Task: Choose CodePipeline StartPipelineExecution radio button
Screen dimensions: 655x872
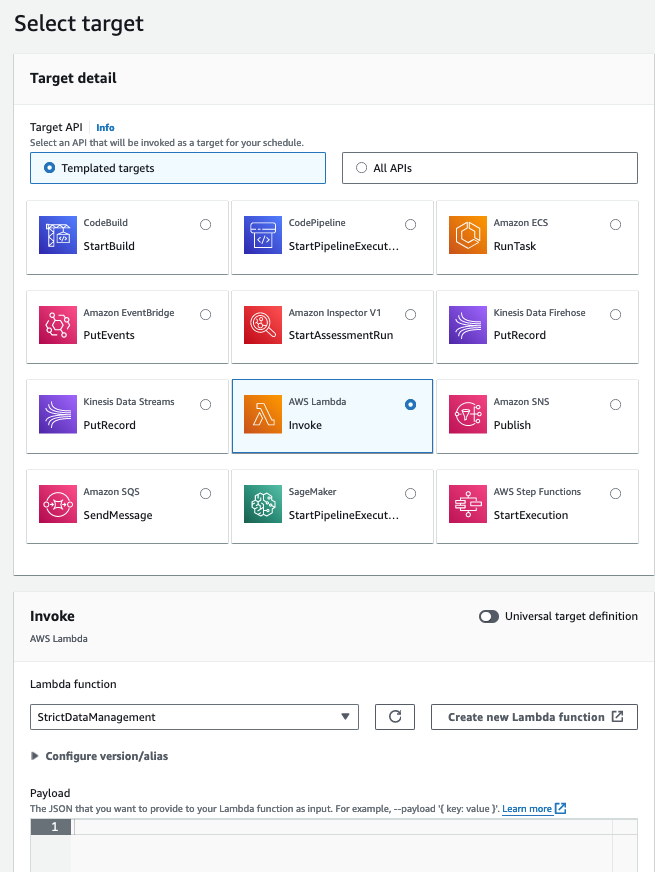Action: 410,225
